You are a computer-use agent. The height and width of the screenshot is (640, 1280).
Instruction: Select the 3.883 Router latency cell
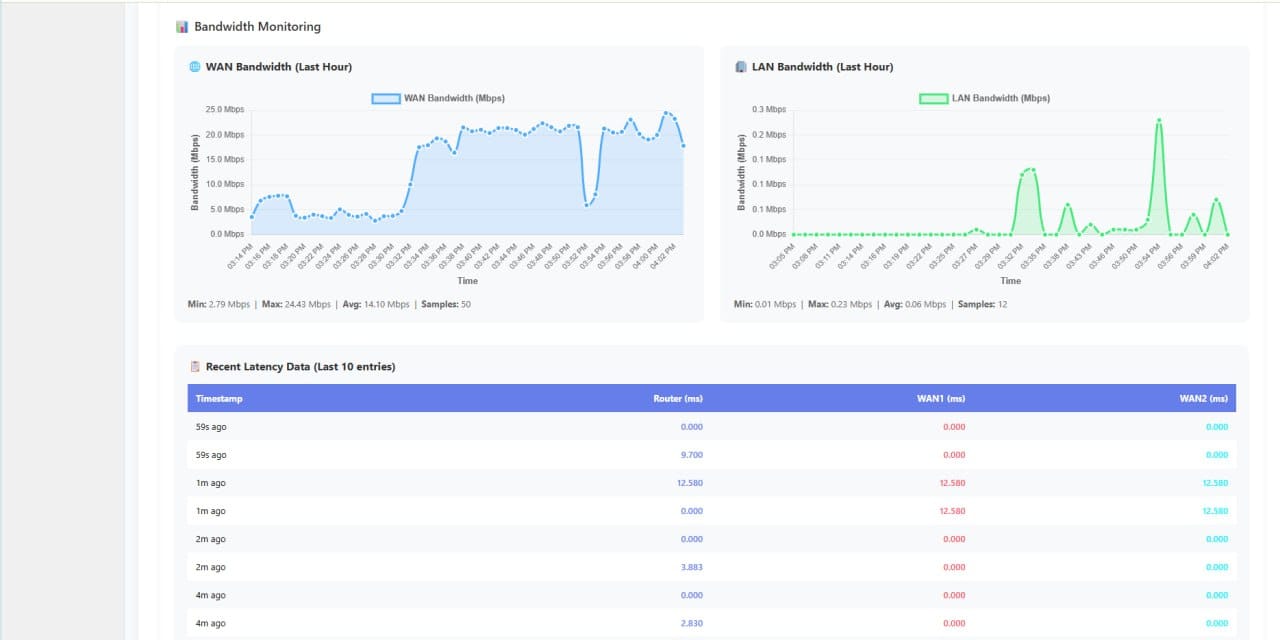[691, 567]
